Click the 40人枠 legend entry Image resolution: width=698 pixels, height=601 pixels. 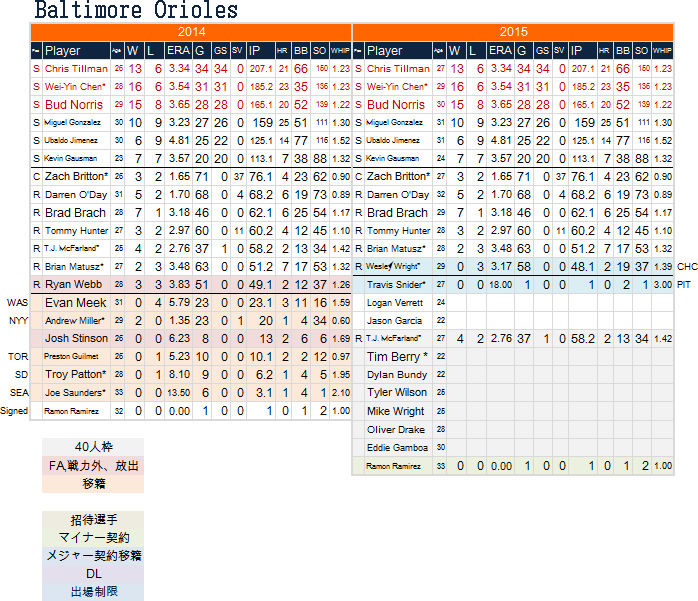coord(93,447)
